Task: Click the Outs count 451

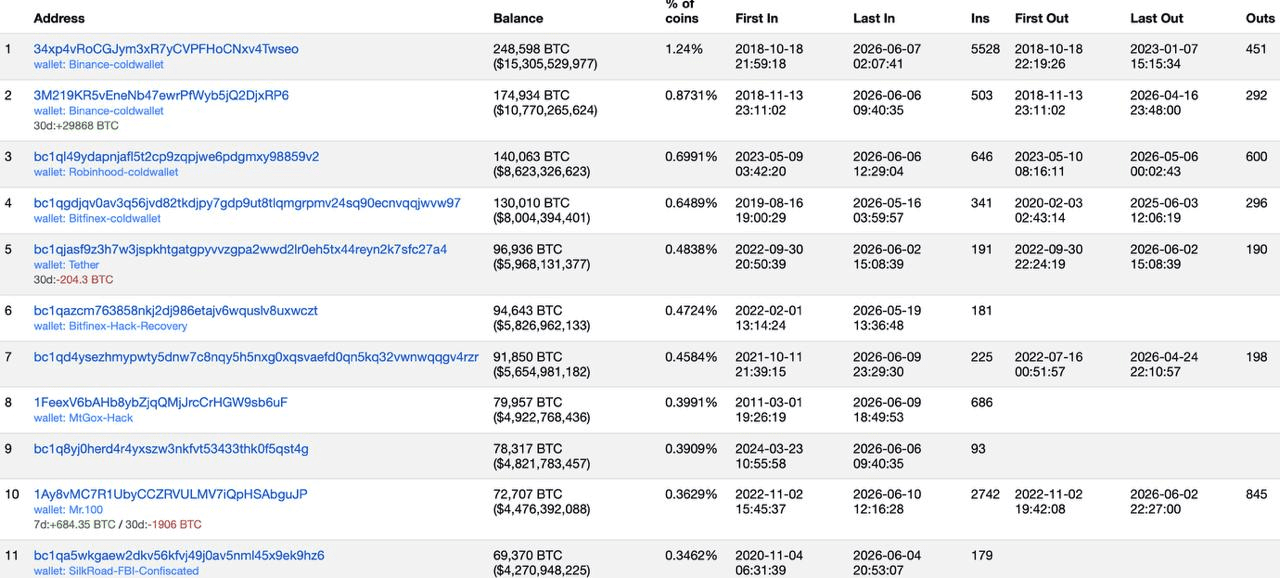Action: point(1257,49)
